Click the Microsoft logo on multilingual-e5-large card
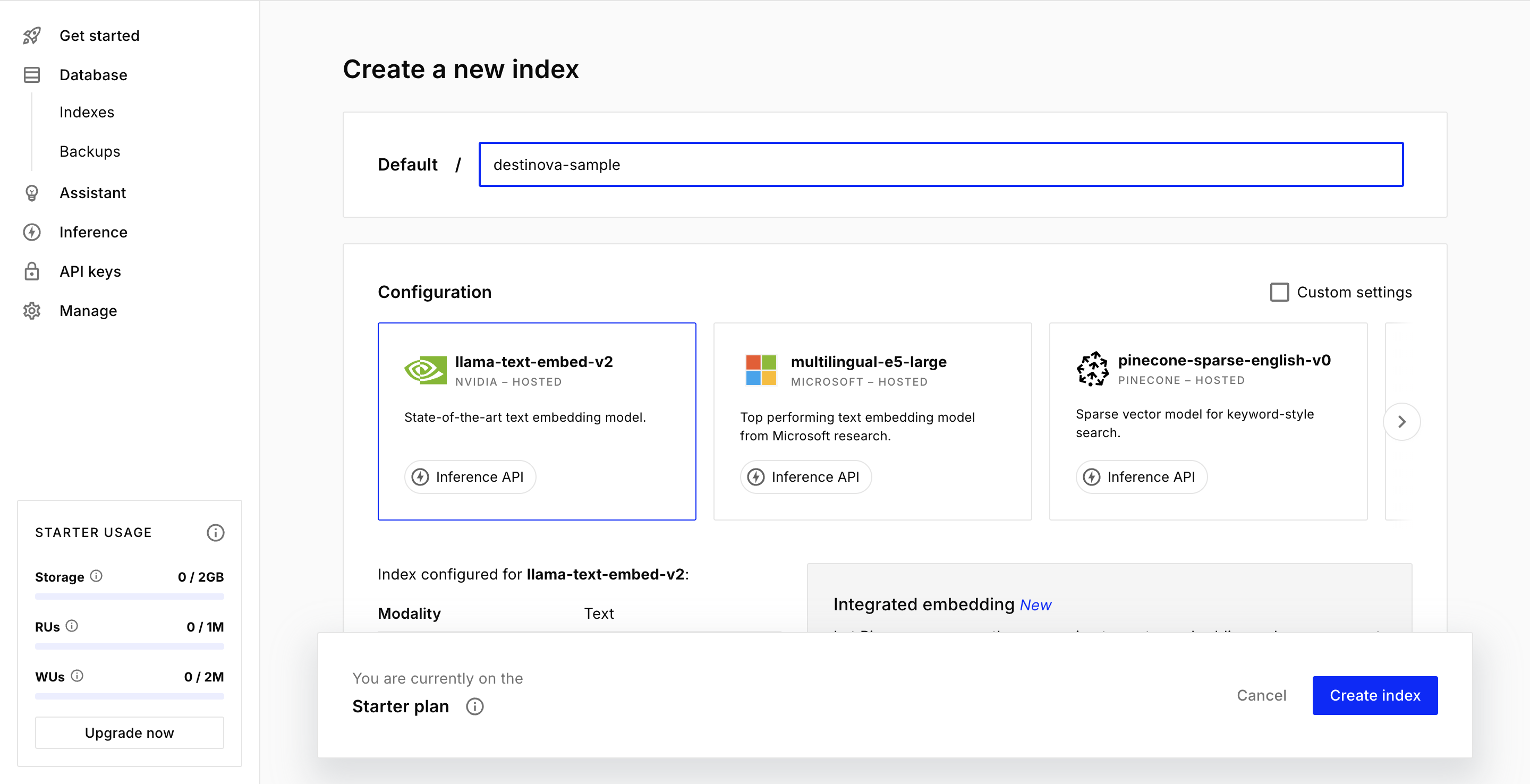This screenshot has width=1530, height=784. point(761,370)
